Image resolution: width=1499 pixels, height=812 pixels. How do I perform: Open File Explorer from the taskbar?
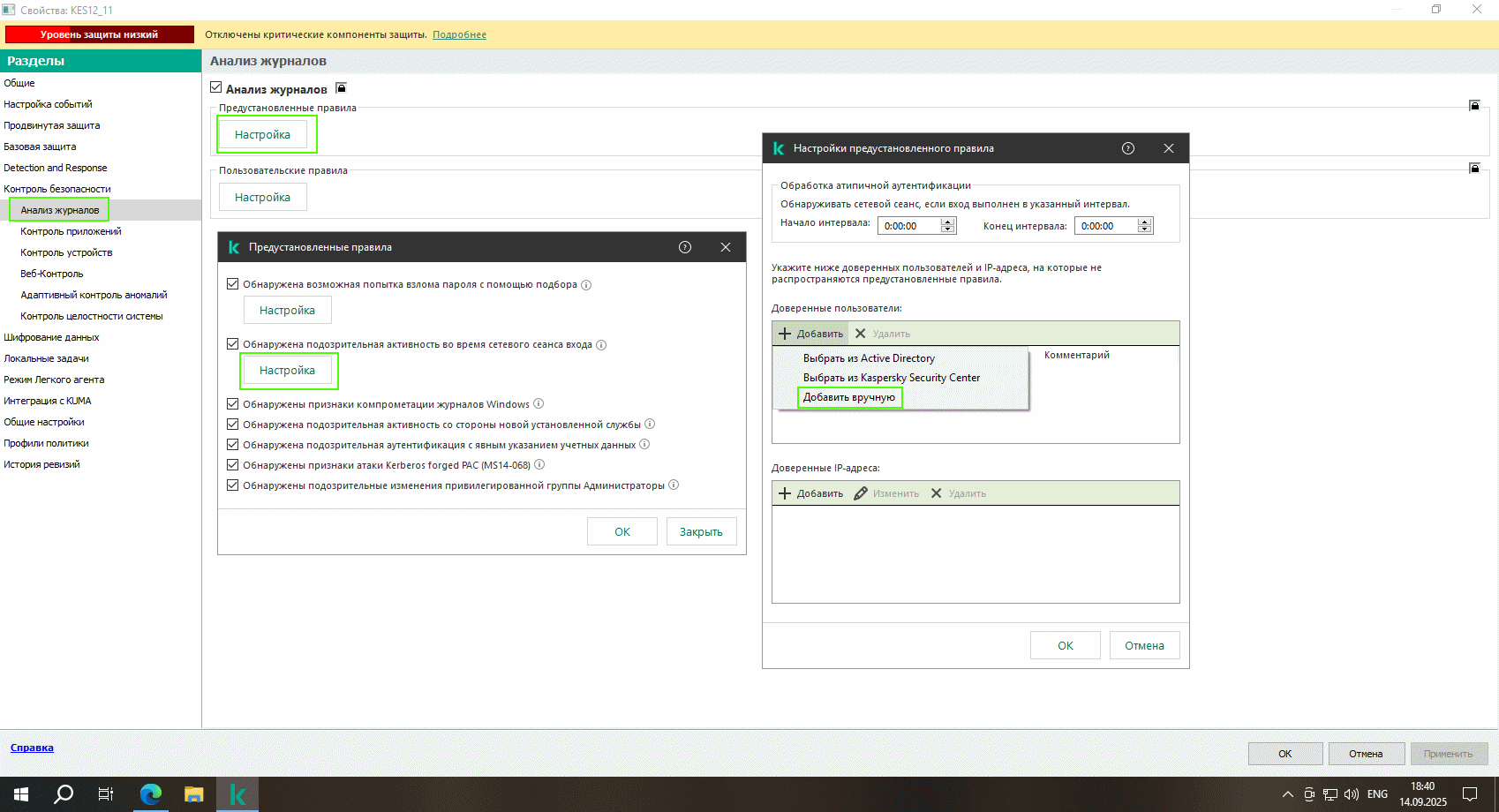[193, 794]
